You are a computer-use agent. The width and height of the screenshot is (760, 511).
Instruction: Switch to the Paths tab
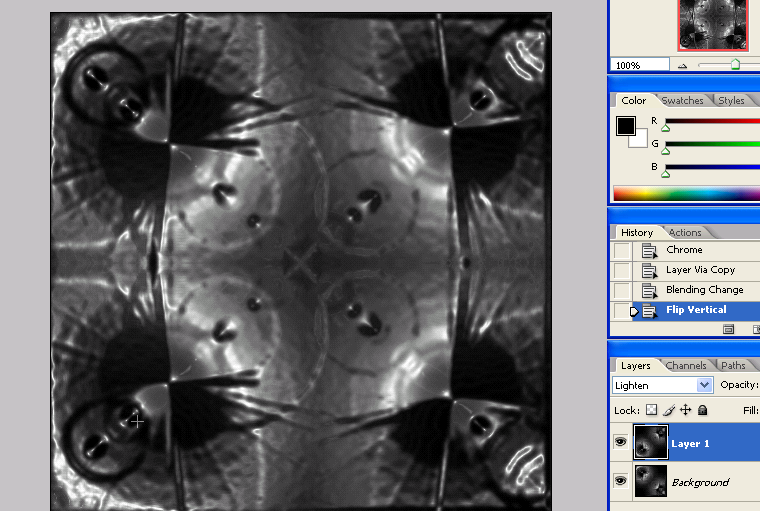pos(733,366)
